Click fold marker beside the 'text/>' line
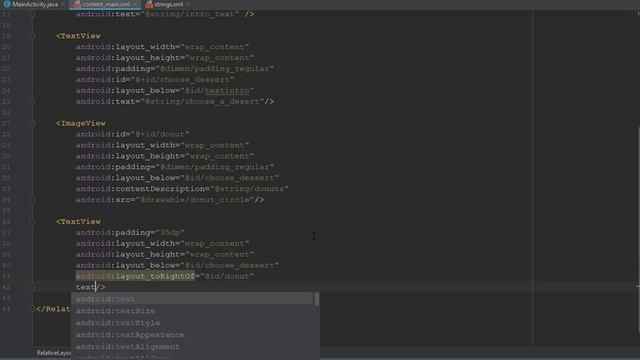640x360 pixels. 32,287
